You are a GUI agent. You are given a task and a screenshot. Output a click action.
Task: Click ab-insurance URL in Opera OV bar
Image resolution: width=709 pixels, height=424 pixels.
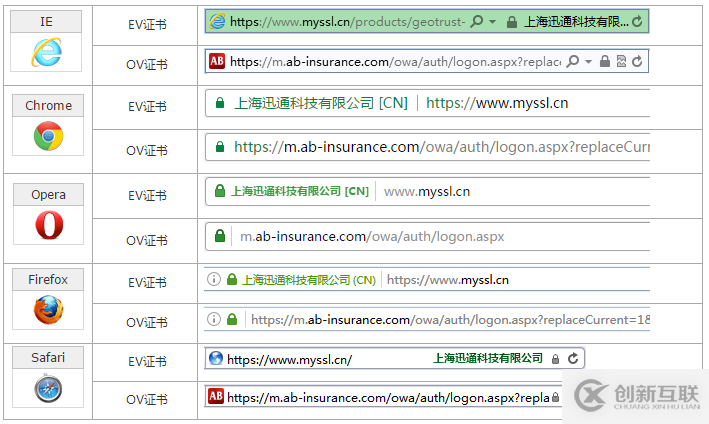[x=372, y=236]
